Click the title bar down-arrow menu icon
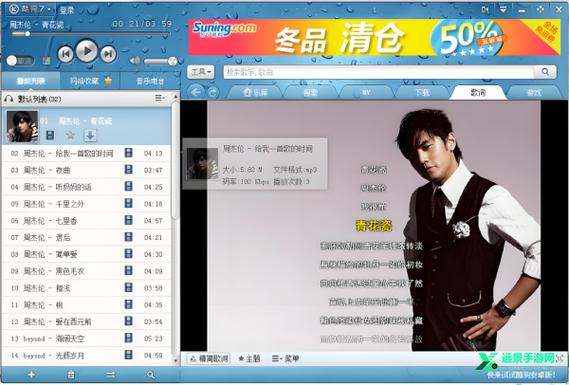 (x=503, y=9)
